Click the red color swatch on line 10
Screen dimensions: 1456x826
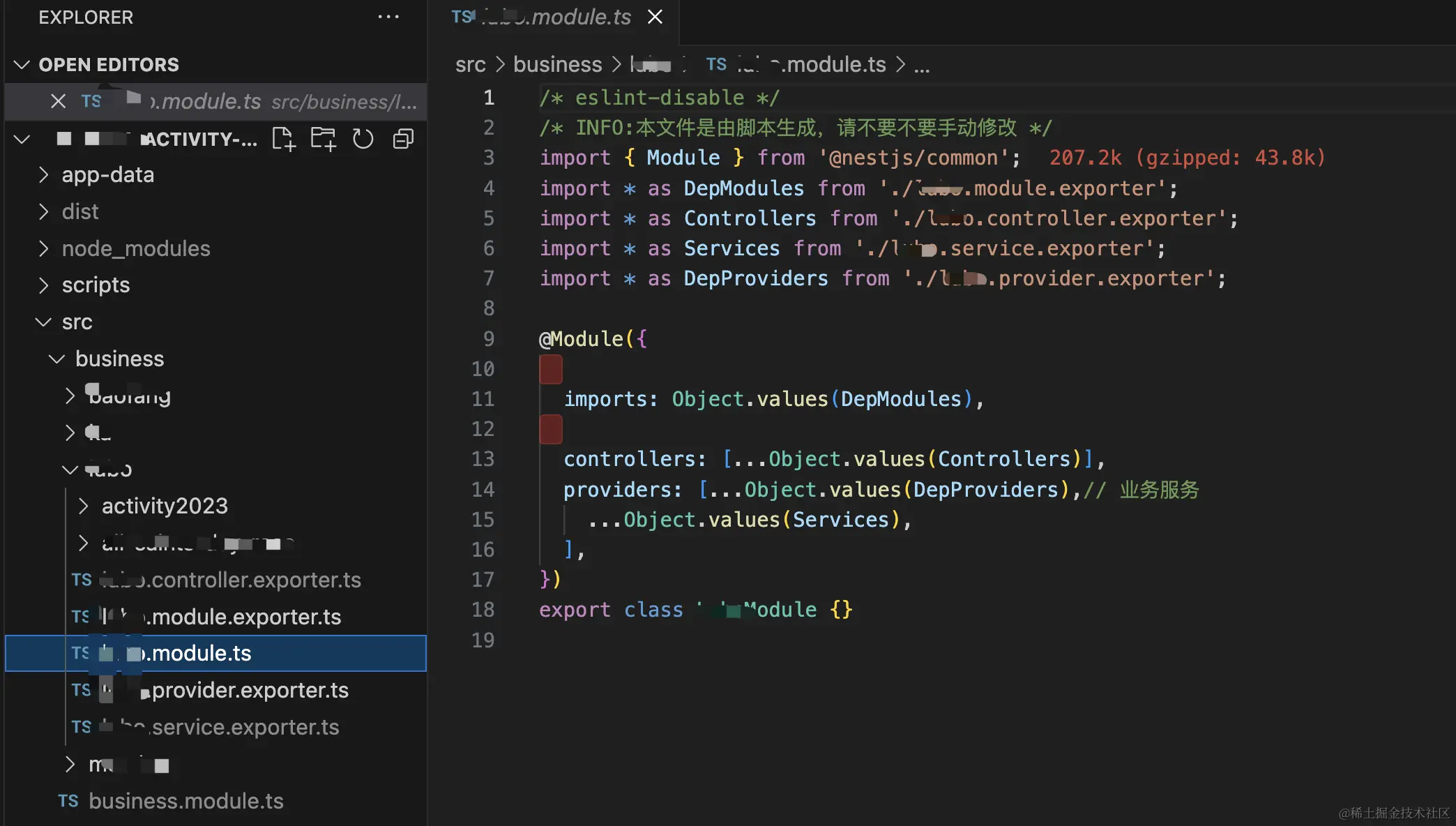pyautogui.click(x=551, y=369)
